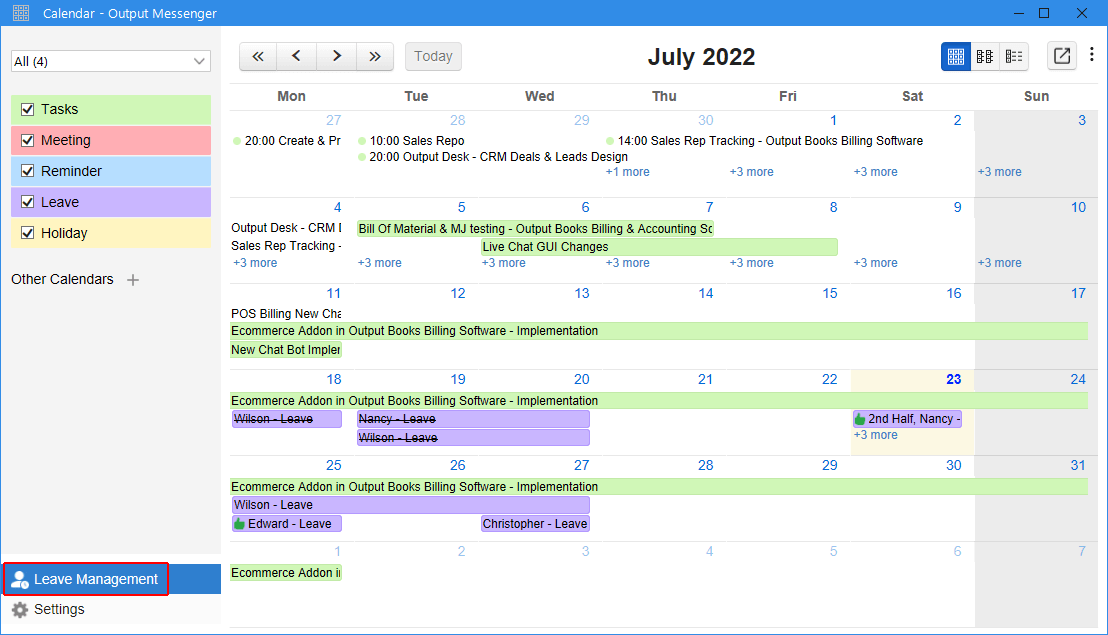Expand +3 more on July 9
This screenshot has height=635, width=1108.
click(x=876, y=263)
